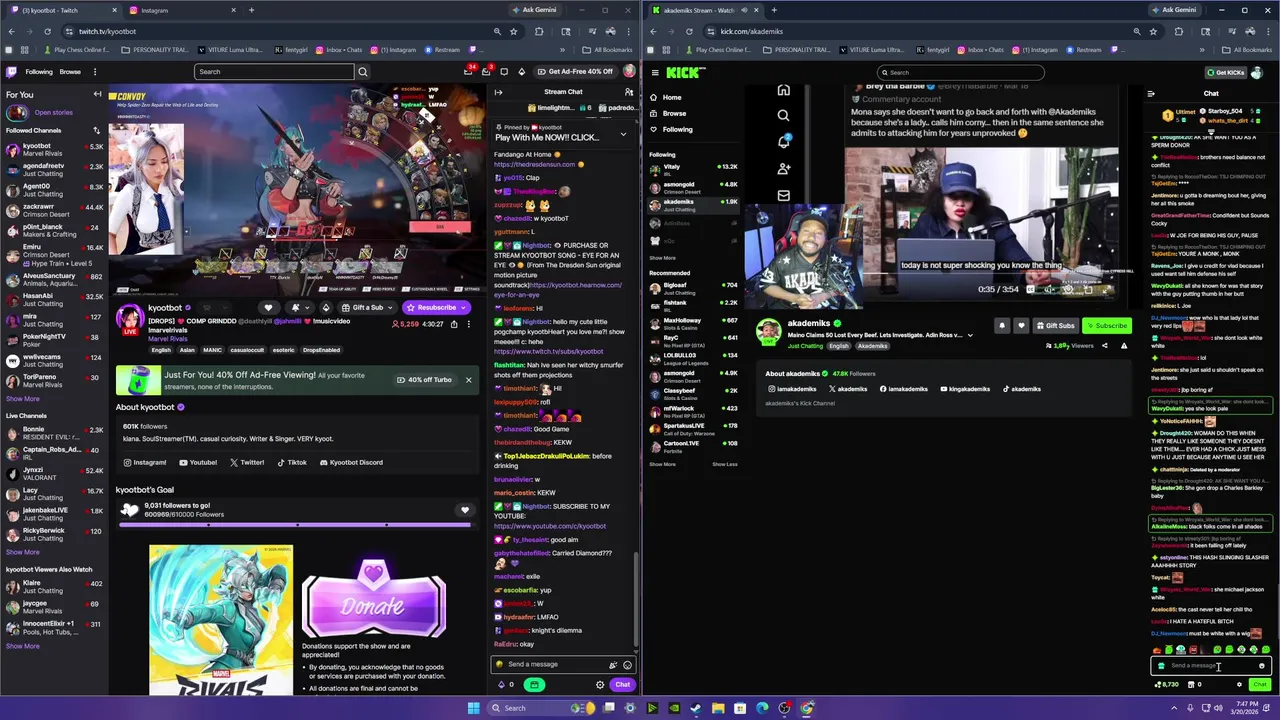Focus the Kick chat message field
The height and width of the screenshot is (720, 1280).
(1209, 666)
